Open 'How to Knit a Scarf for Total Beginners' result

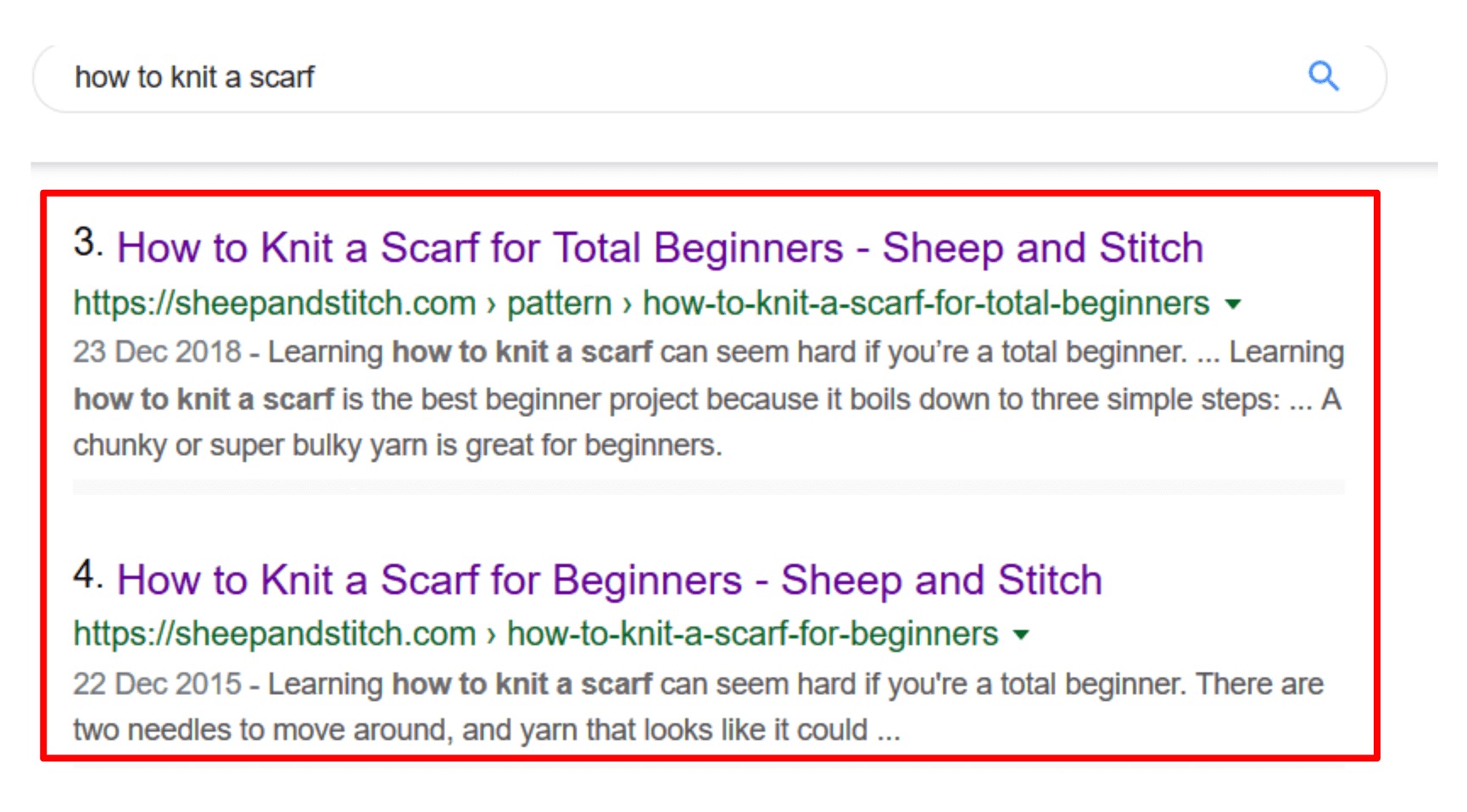[x=660, y=247]
